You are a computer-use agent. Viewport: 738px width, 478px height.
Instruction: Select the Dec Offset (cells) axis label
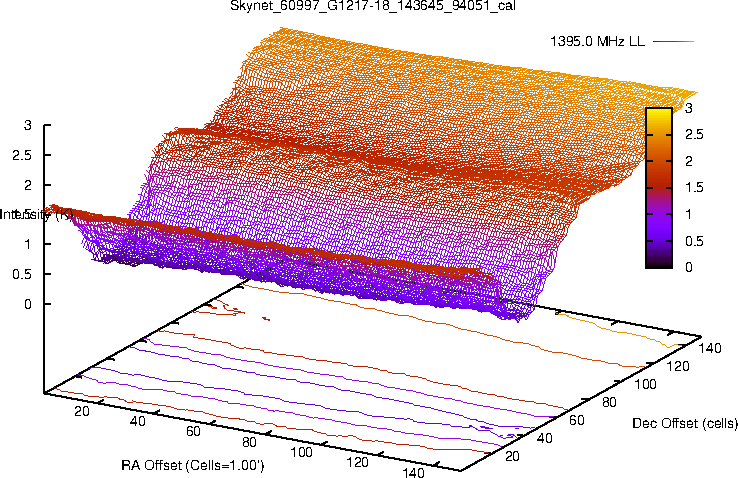point(685,423)
